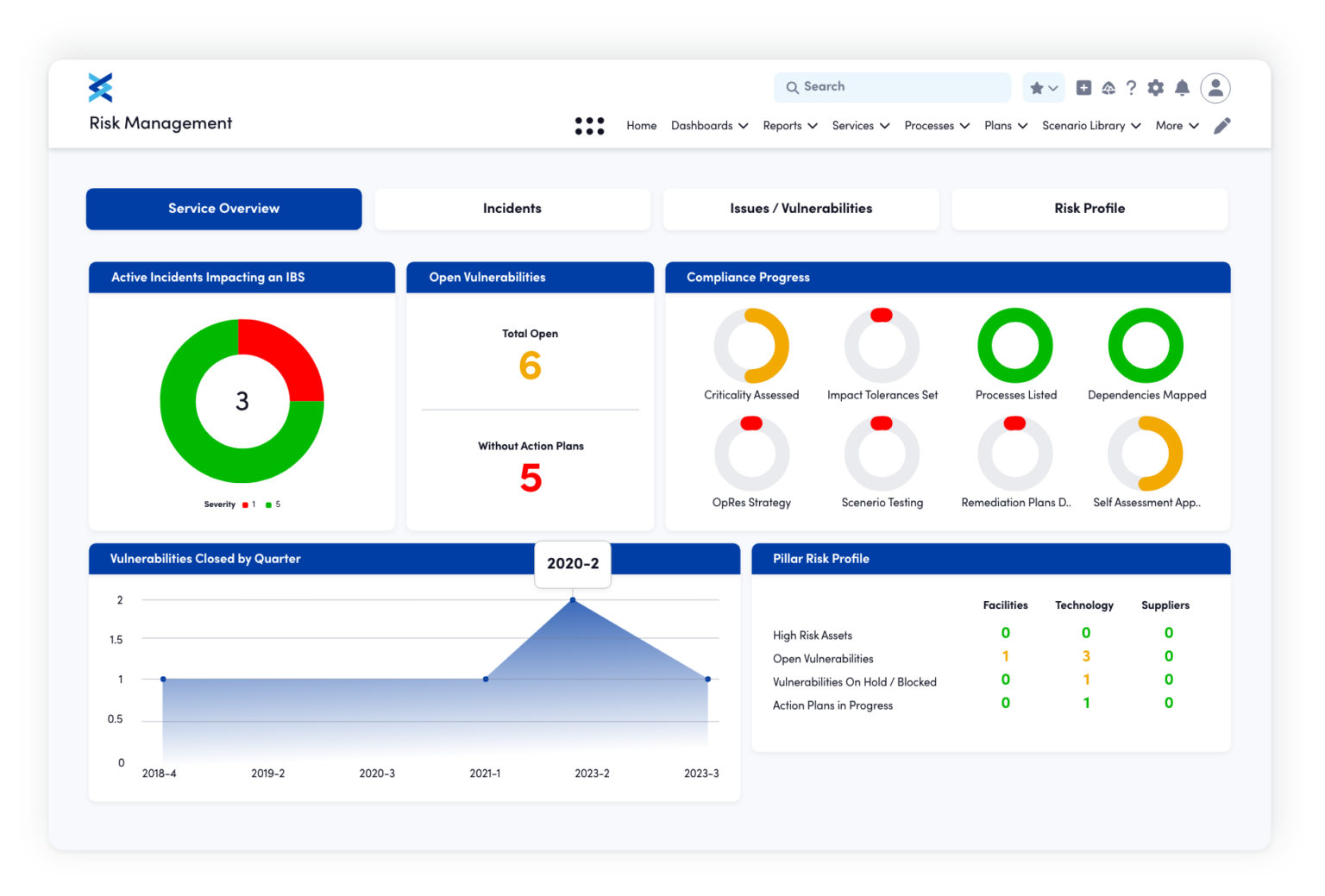Click the Criticality Assessed progress ring

(x=752, y=347)
